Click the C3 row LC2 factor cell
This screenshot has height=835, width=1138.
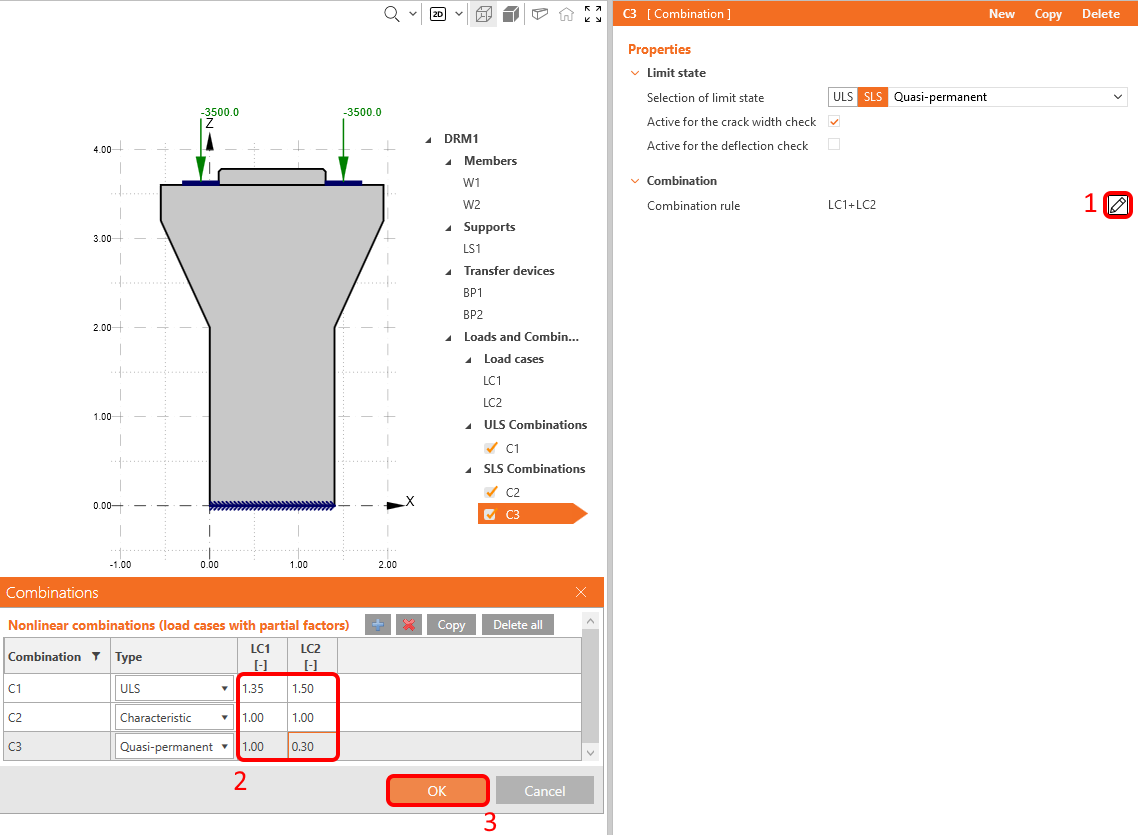[x=311, y=746]
